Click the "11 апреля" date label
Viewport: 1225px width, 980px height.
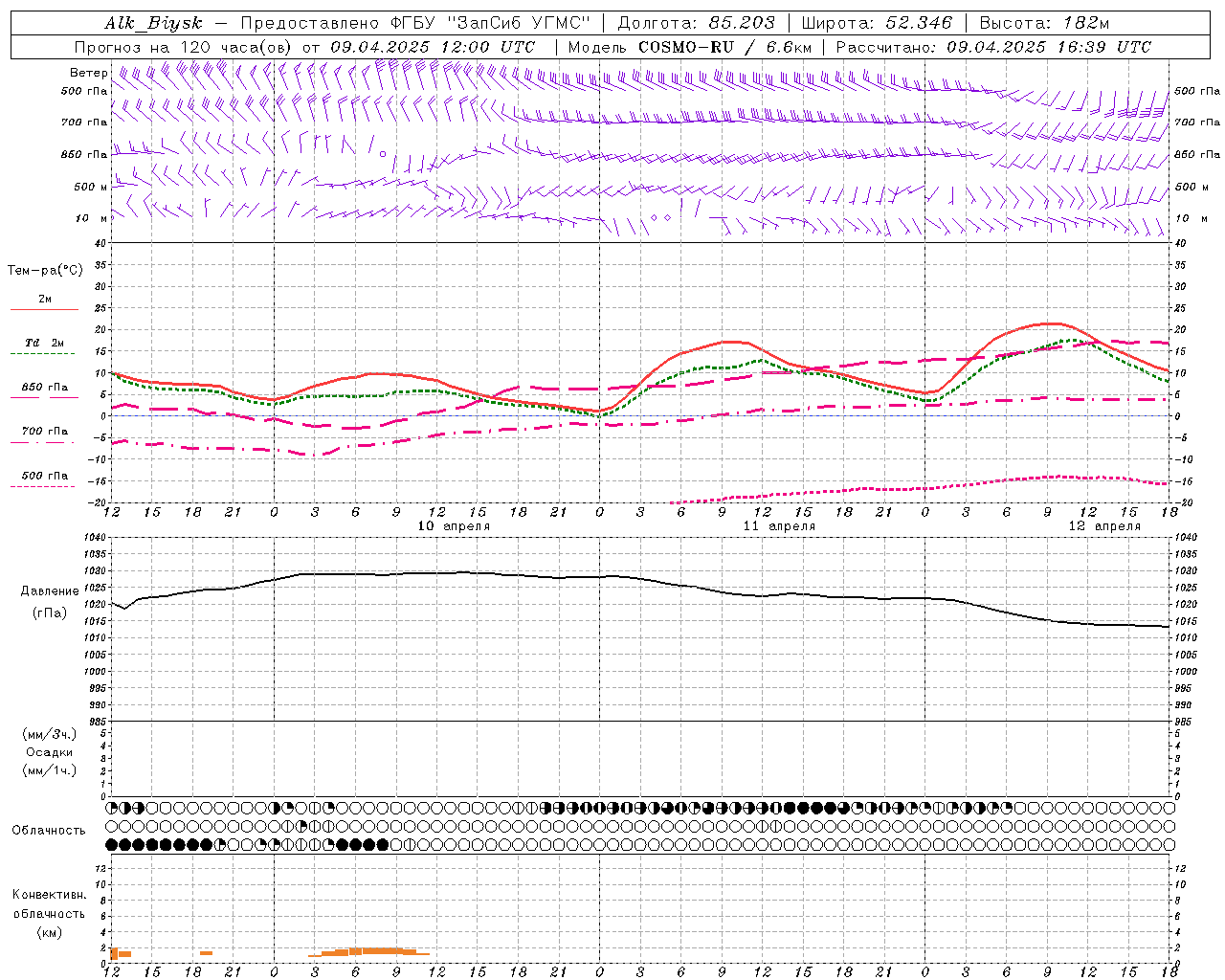click(x=779, y=526)
